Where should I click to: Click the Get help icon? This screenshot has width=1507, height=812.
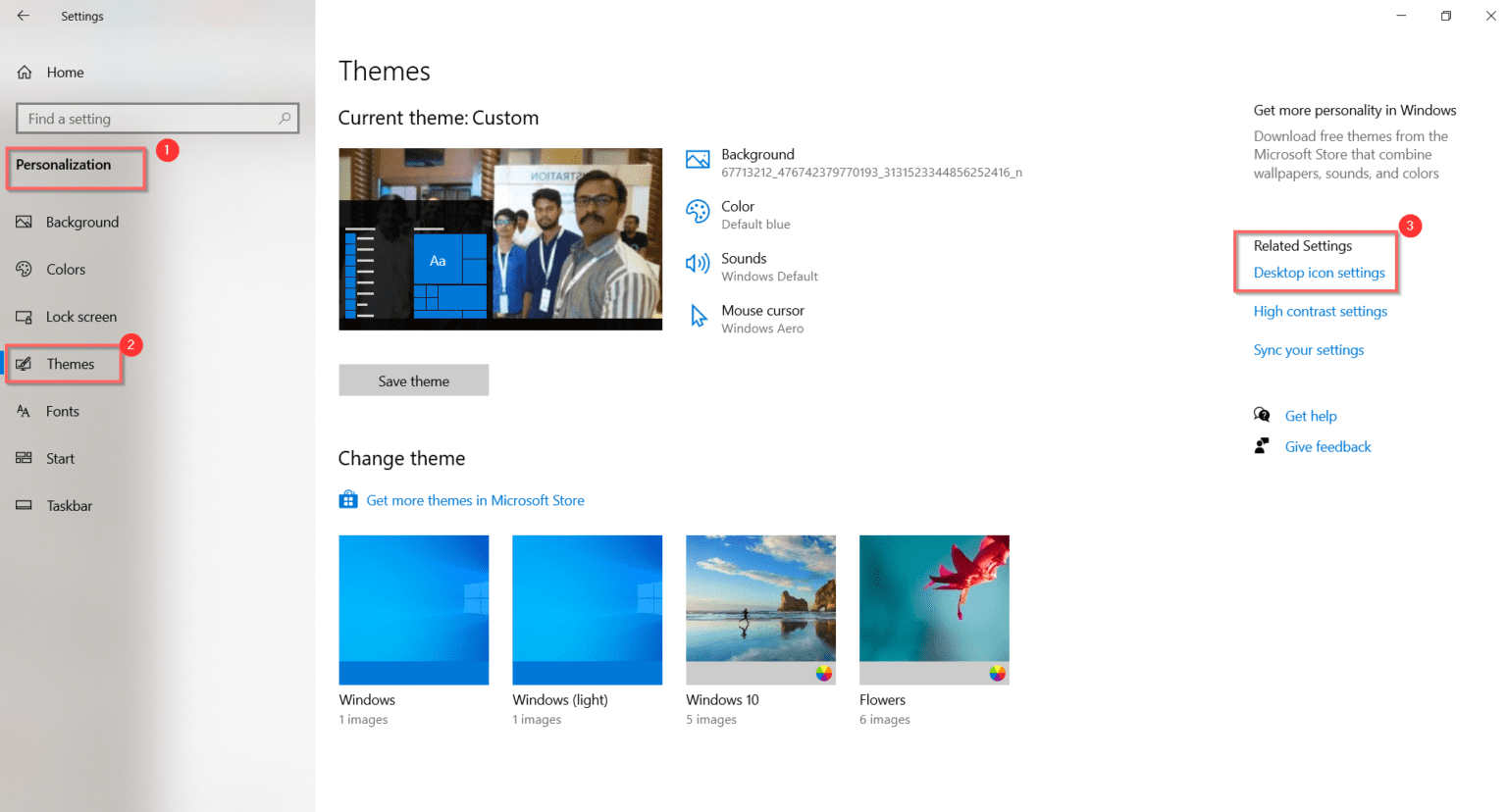1263,415
